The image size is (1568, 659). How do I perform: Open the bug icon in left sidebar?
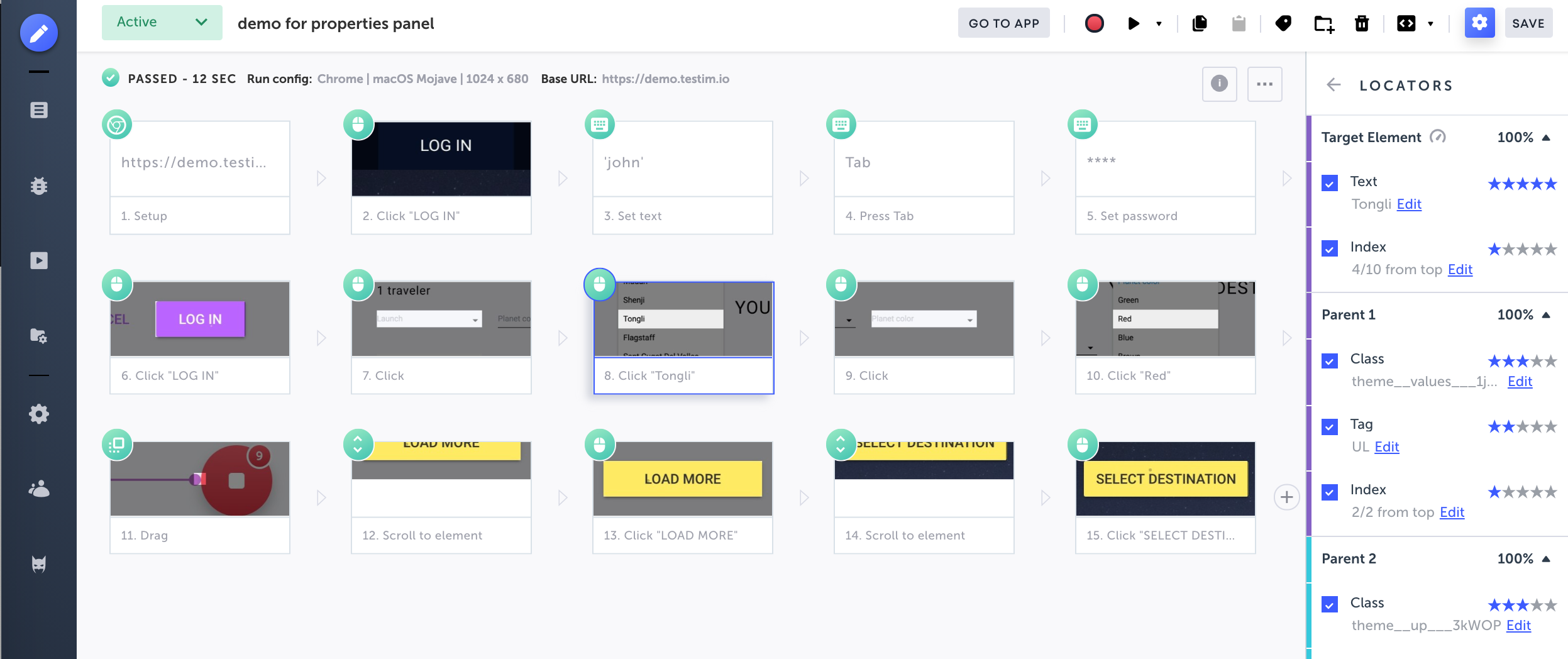click(x=39, y=186)
